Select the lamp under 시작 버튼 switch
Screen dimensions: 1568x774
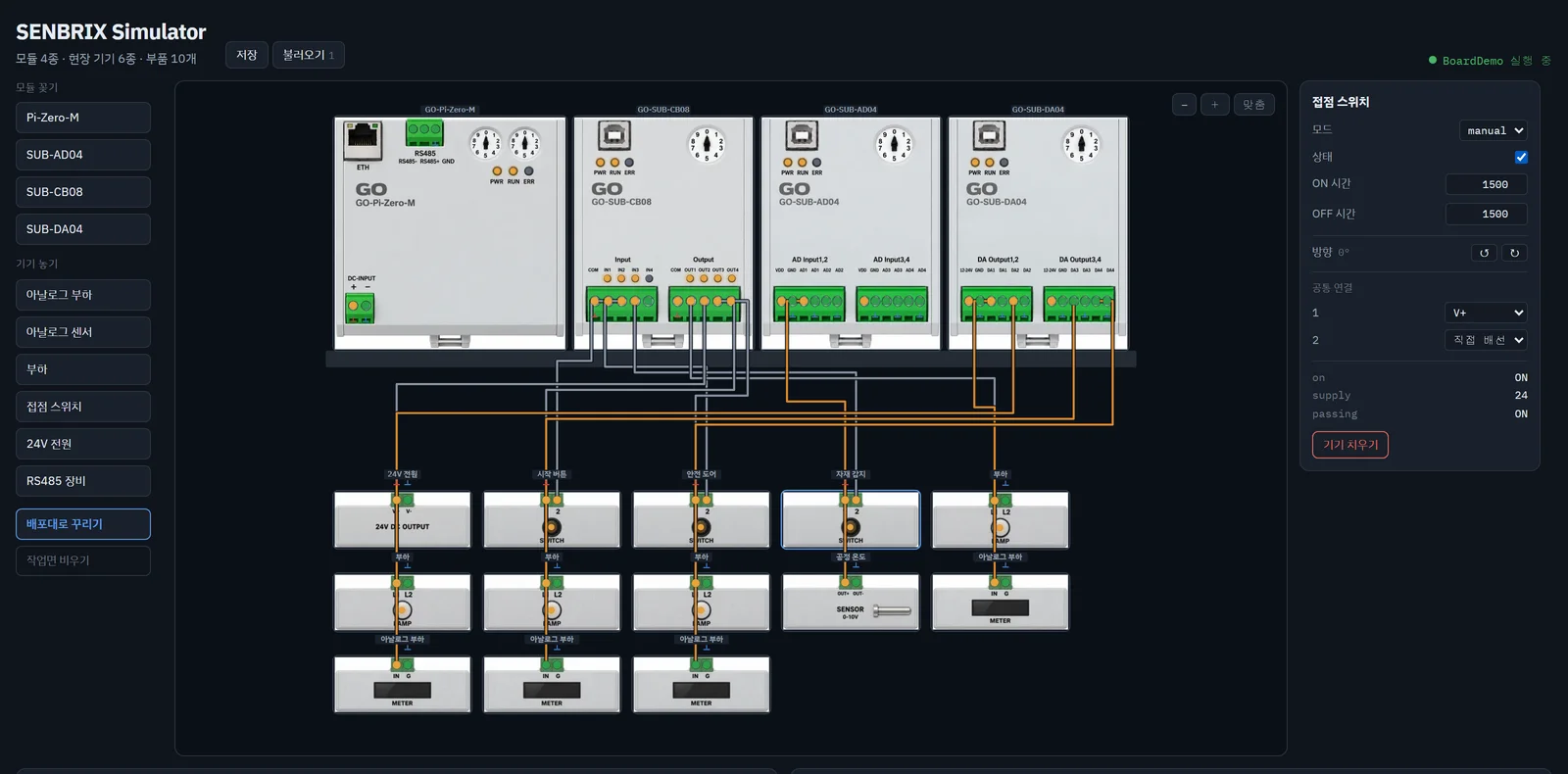click(552, 603)
